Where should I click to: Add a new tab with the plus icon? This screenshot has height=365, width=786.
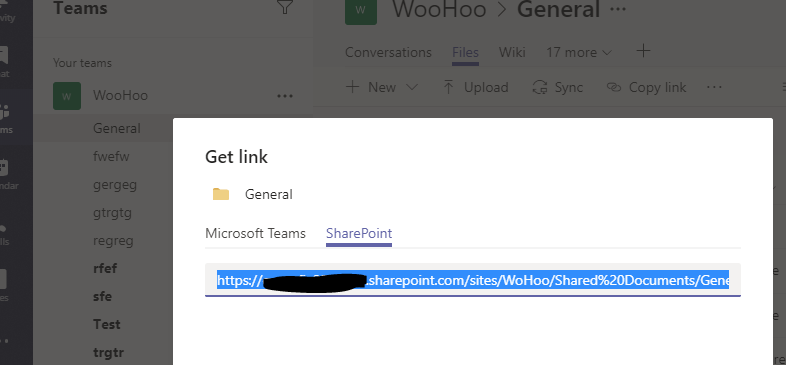(643, 51)
